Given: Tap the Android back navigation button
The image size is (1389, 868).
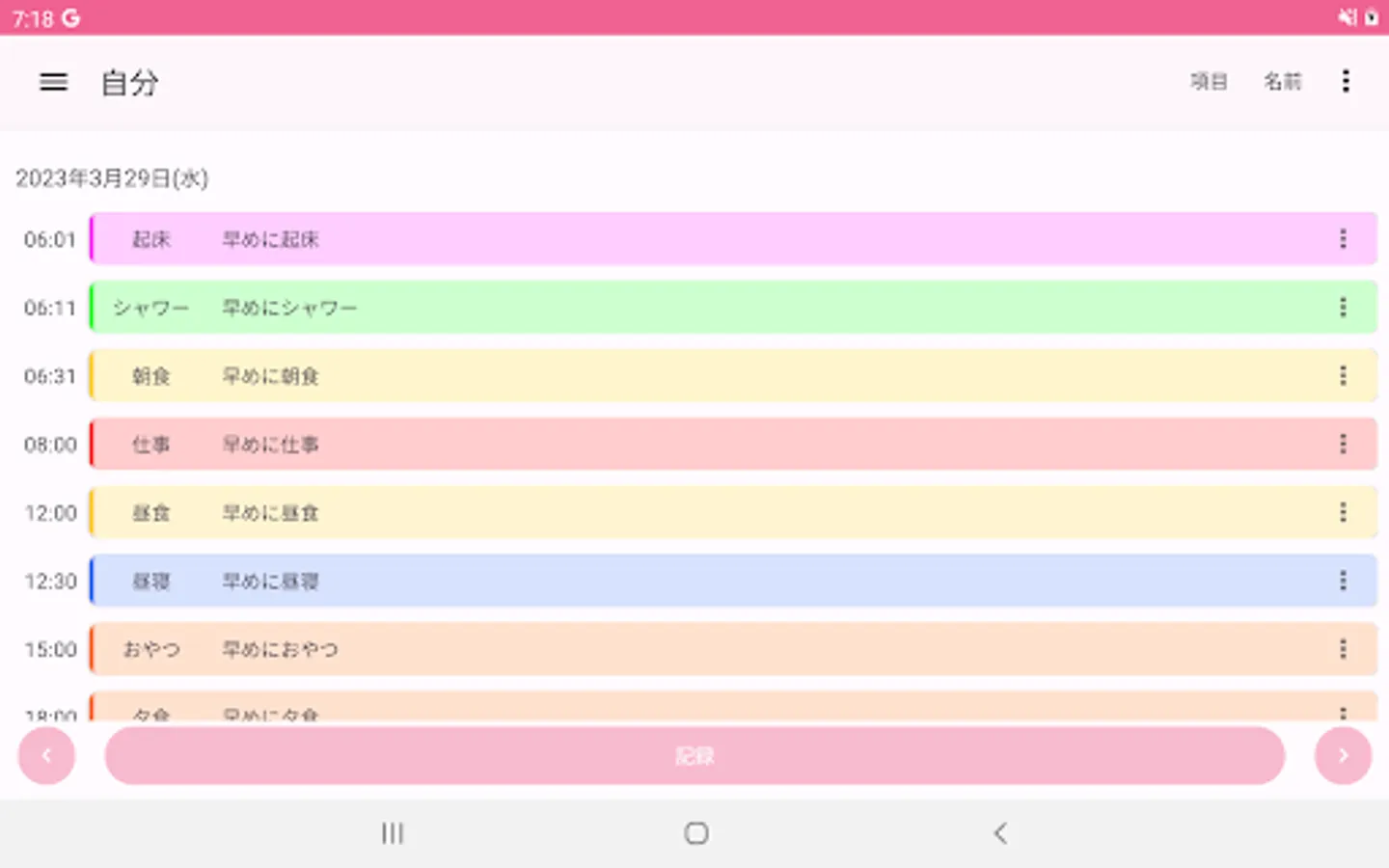Looking at the screenshot, I should click(x=1000, y=833).
